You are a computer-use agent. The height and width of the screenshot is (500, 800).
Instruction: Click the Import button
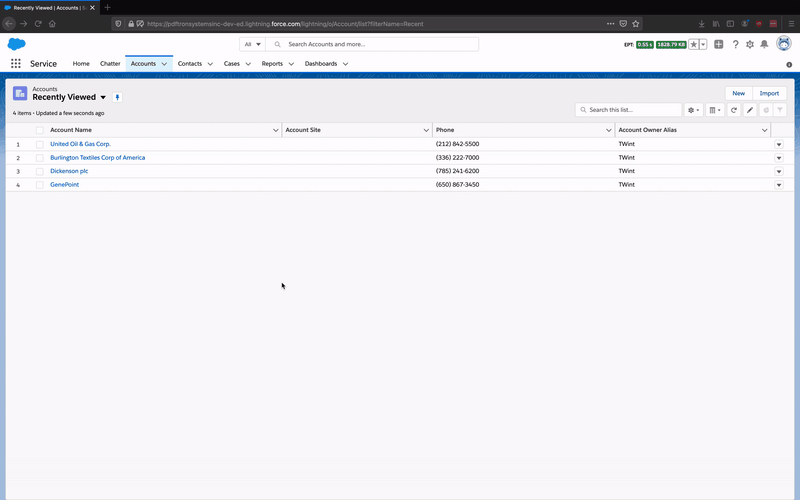(769, 93)
